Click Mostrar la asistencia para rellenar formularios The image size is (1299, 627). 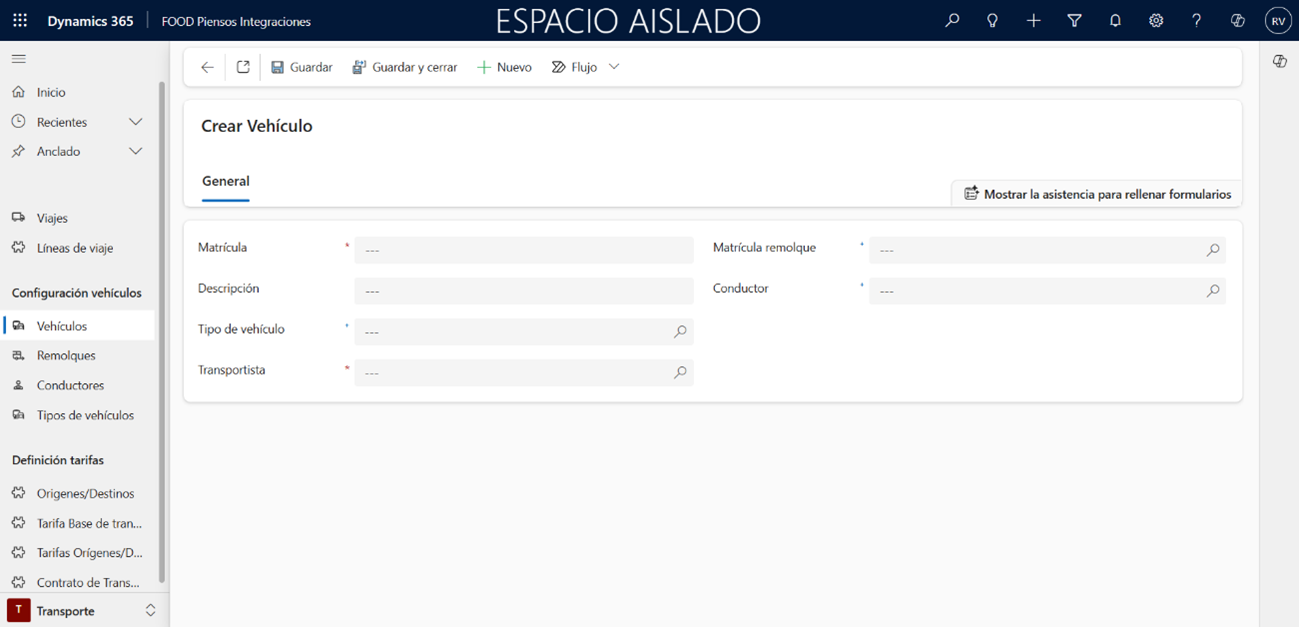(1097, 194)
